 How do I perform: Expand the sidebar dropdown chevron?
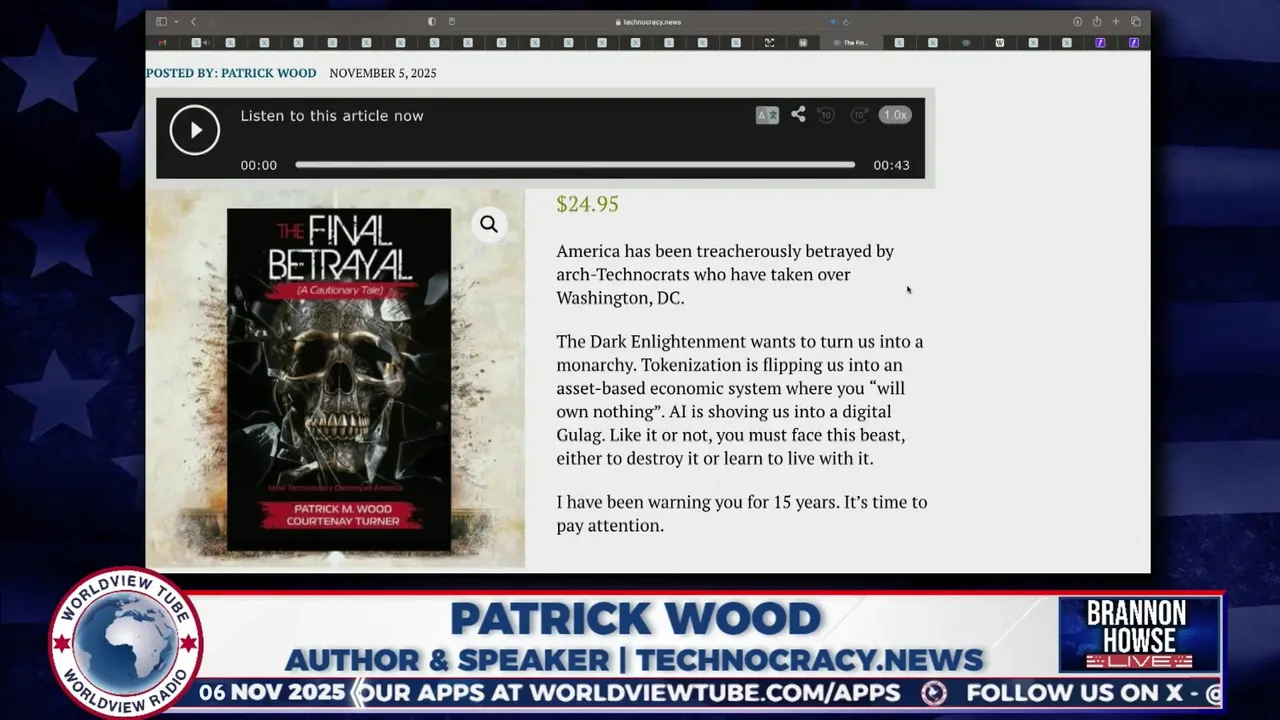(176, 21)
